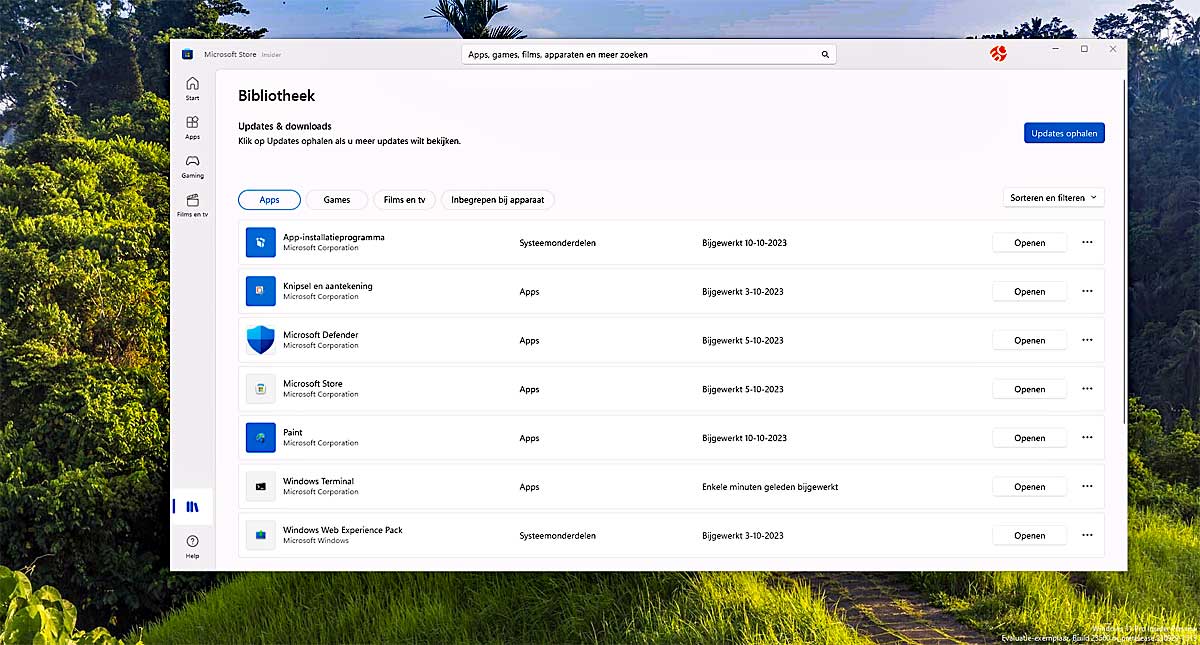Click the Paint app icon
The image size is (1200, 645).
(260, 438)
